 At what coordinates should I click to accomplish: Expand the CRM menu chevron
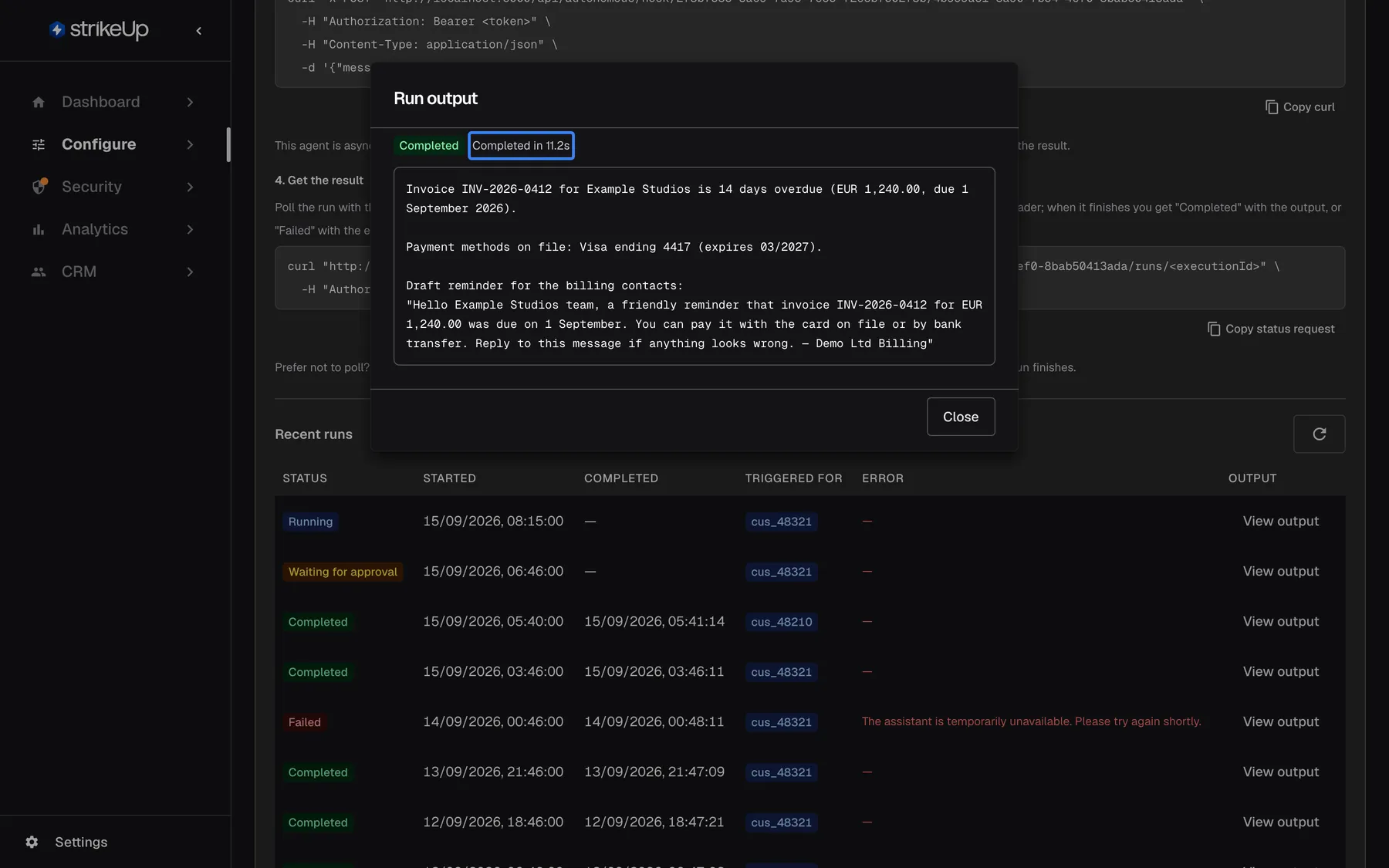190,272
